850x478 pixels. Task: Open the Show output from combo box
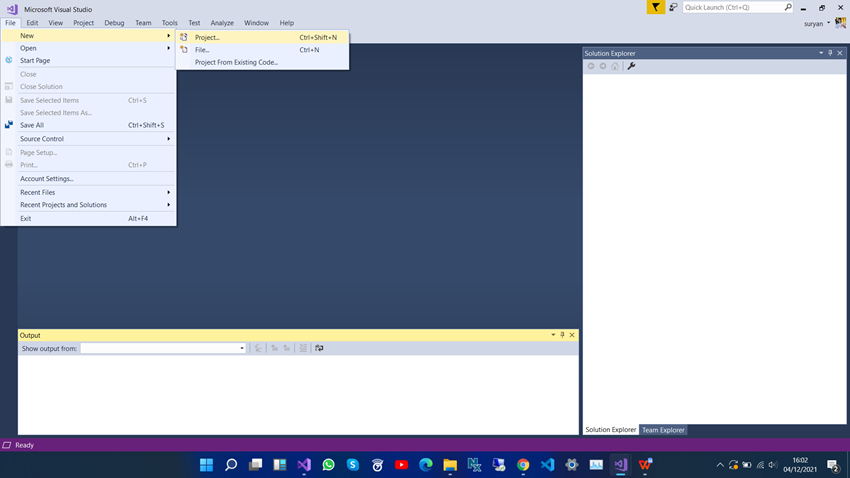point(163,348)
